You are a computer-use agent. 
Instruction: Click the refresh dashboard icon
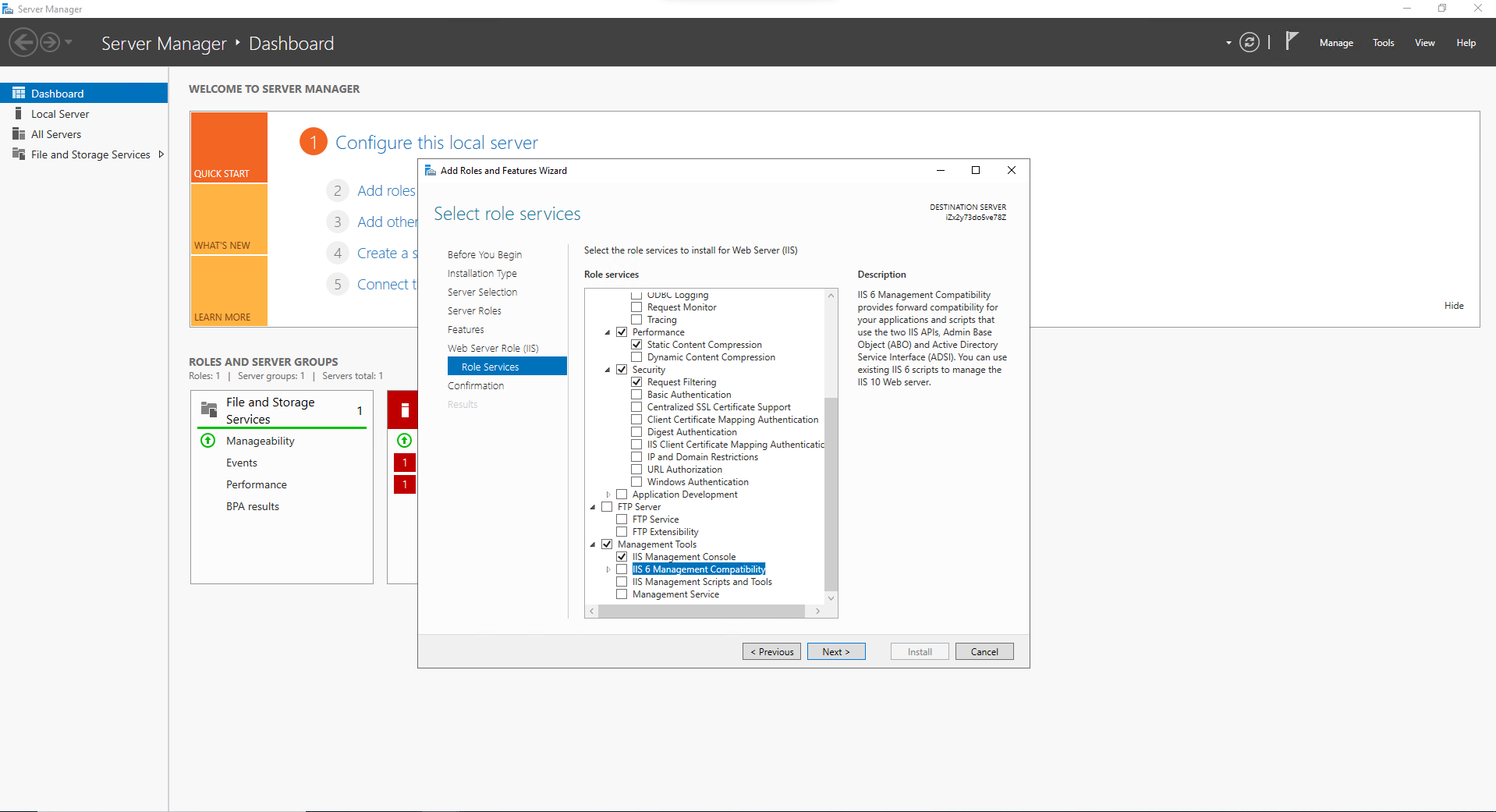coord(1250,42)
